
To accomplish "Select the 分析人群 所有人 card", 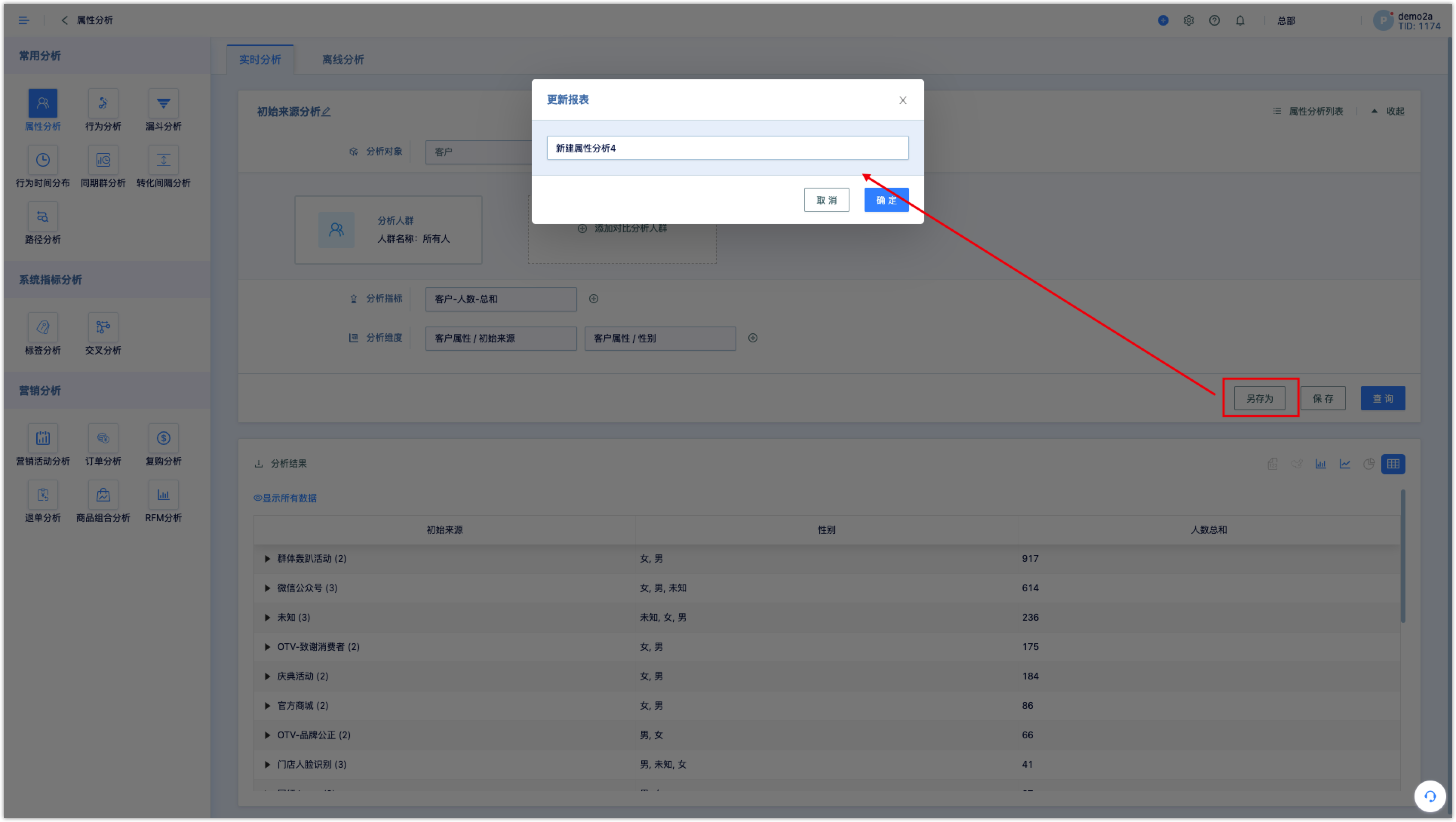I will (x=388, y=229).
